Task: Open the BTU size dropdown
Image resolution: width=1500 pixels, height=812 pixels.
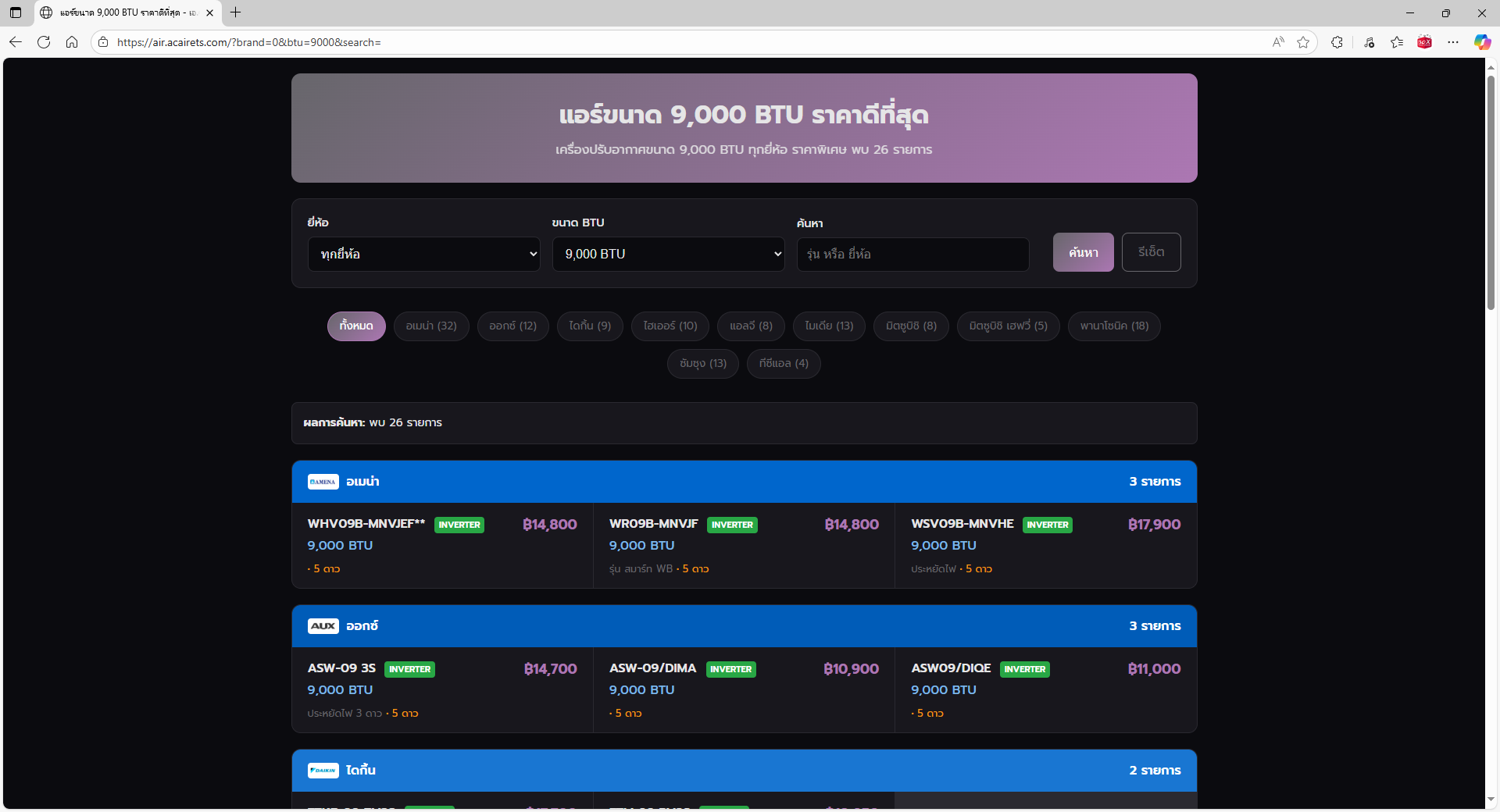Action: pos(669,255)
